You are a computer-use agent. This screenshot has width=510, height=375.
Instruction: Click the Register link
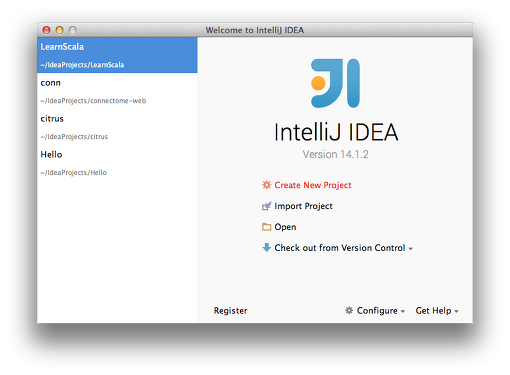coord(230,311)
